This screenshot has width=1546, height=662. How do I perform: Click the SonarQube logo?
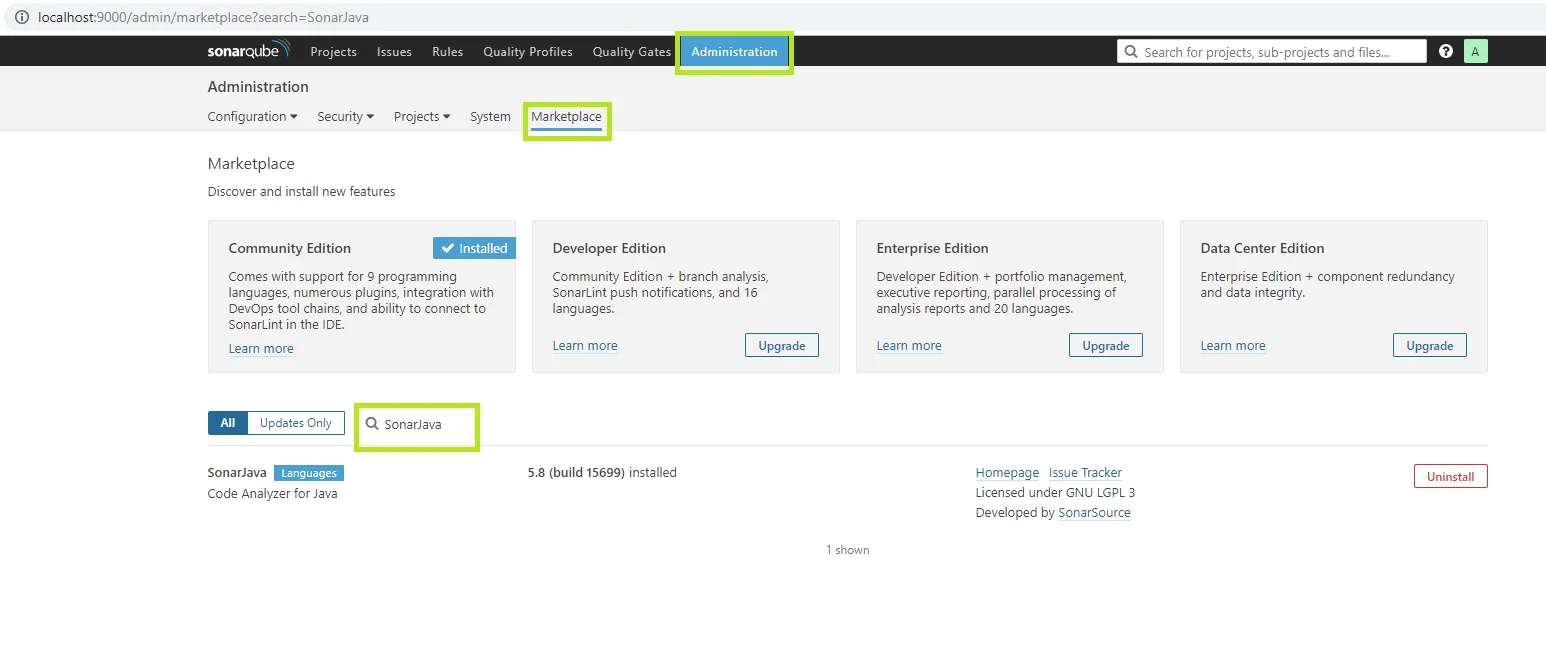(x=249, y=50)
